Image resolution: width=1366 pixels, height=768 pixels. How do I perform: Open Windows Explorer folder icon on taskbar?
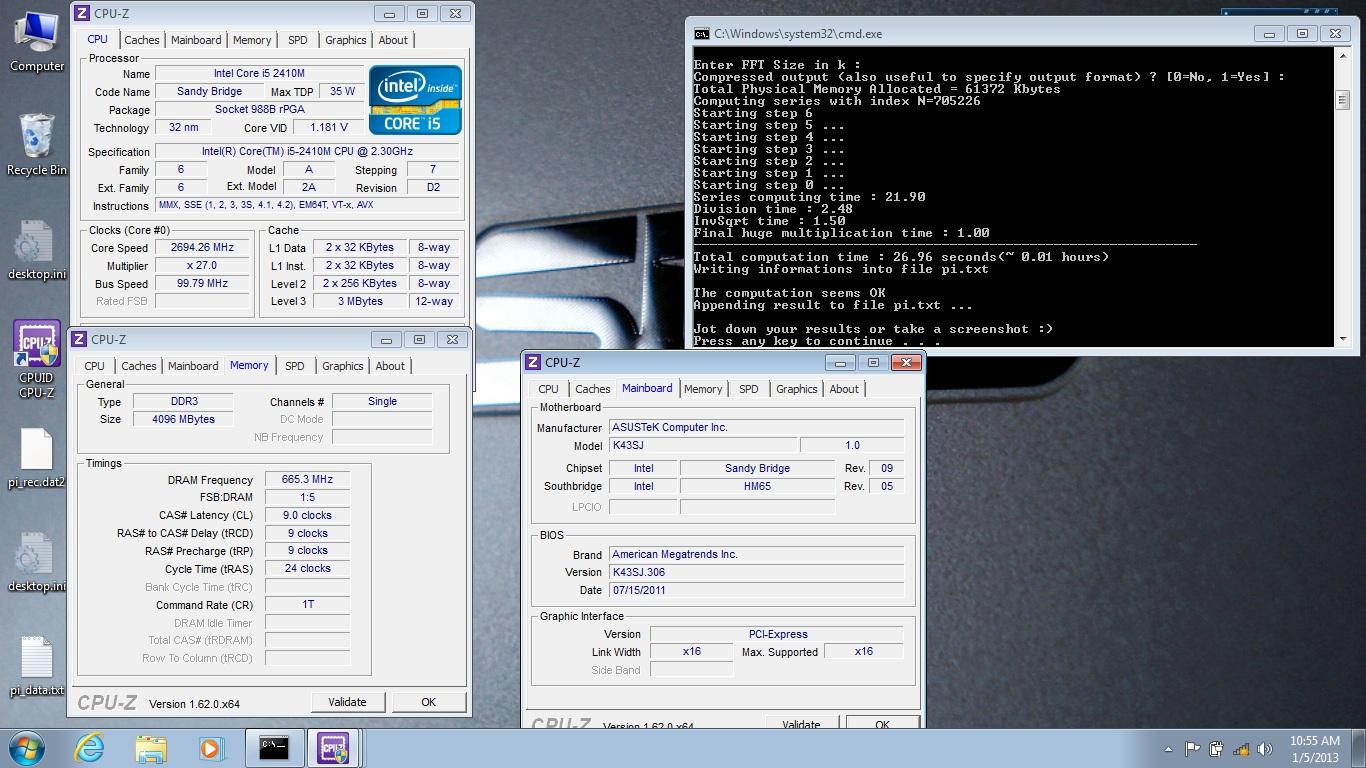(151, 748)
